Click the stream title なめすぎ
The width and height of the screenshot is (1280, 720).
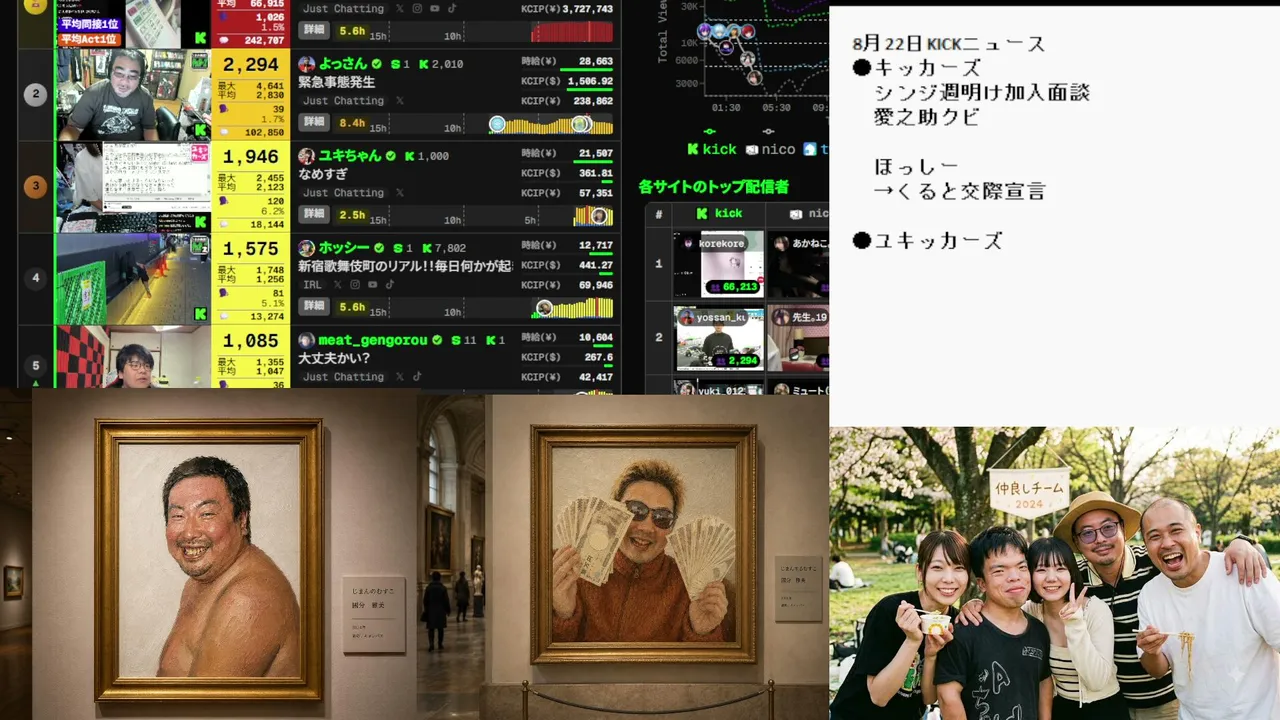[324, 174]
